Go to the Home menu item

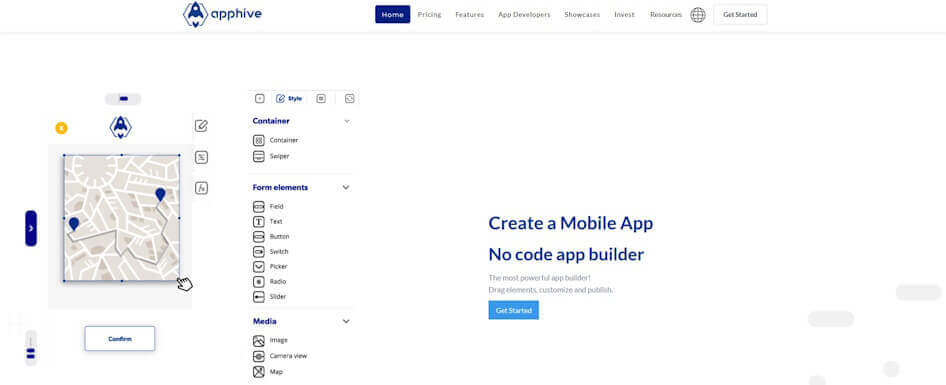pyautogui.click(x=393, y=14)
